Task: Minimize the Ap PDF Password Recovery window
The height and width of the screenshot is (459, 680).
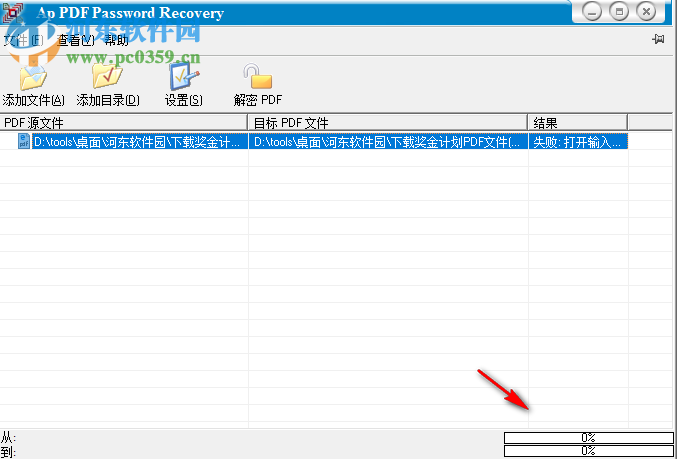Action: click(x=592, y=12)
